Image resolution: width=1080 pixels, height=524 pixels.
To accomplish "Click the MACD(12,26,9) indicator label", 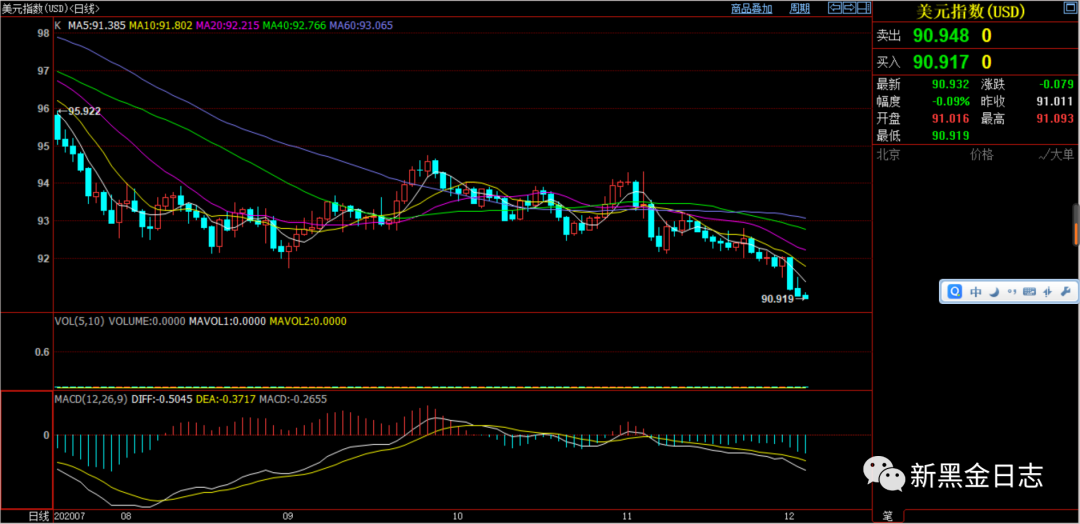I will coord(91,399).
